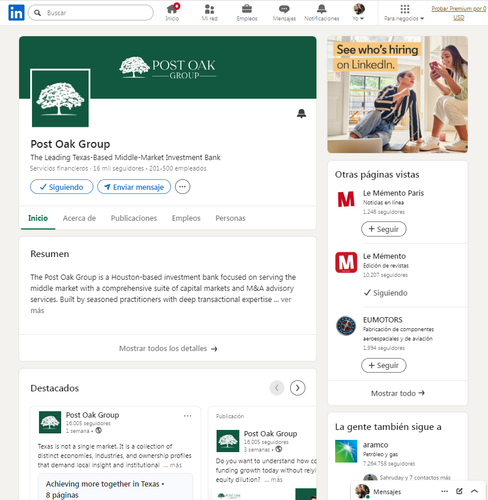The width and height of the screenshot is (488, 500).
Task: Switch to Acerca de tab
Action: tap(79, 218)
